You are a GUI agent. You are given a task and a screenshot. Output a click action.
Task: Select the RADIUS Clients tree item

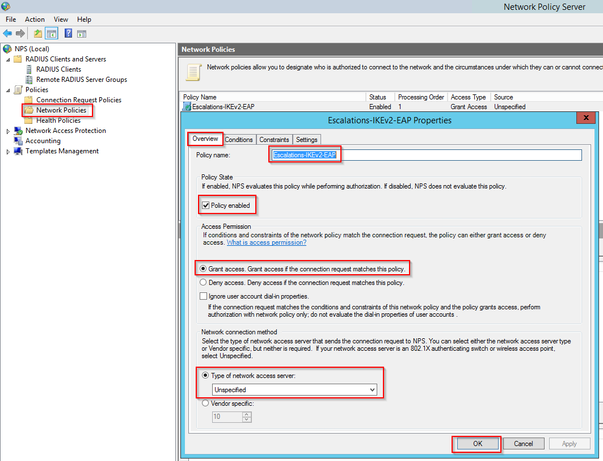point(58,69)
